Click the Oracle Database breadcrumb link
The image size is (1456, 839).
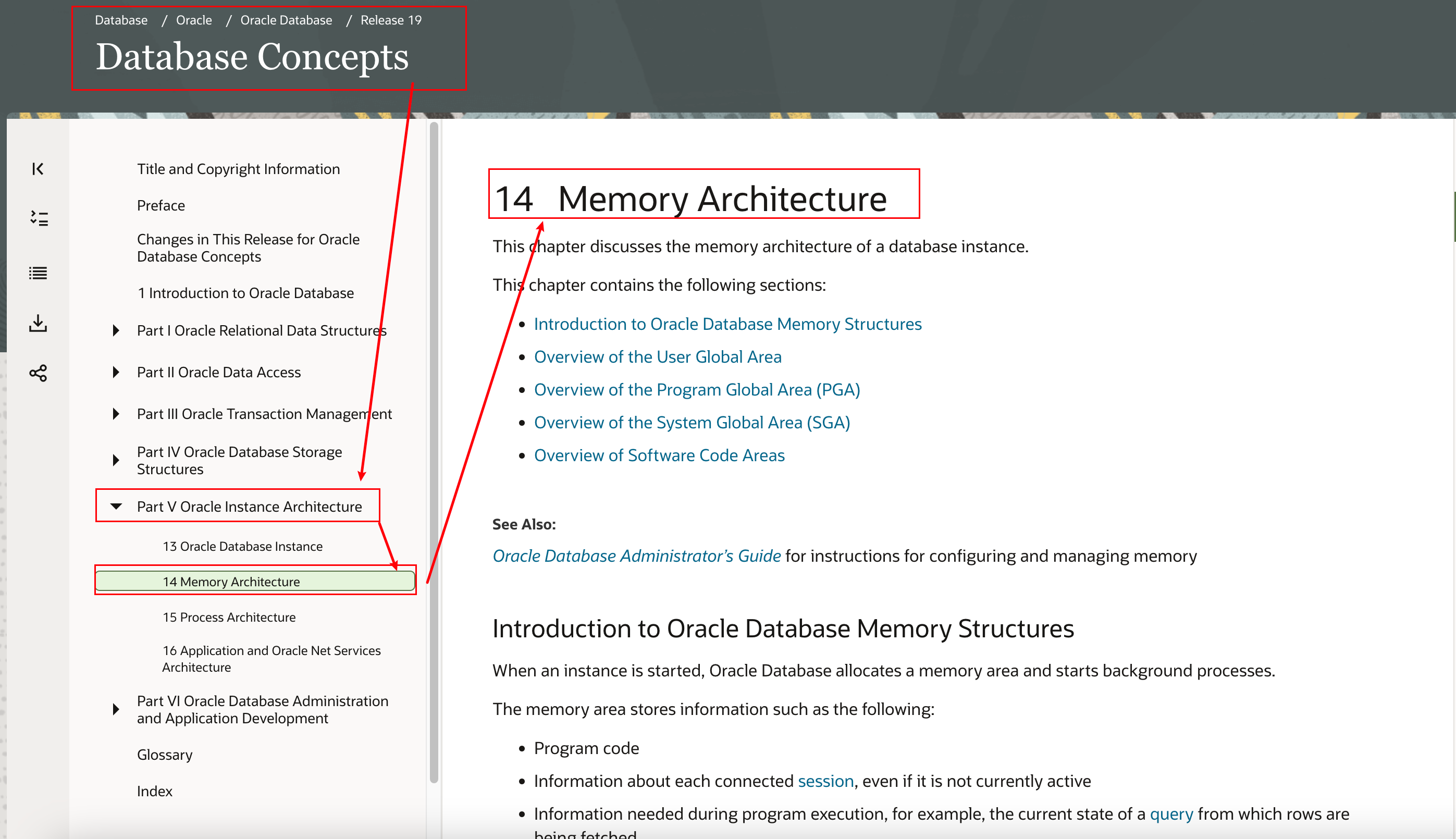(x=286, y=20)
